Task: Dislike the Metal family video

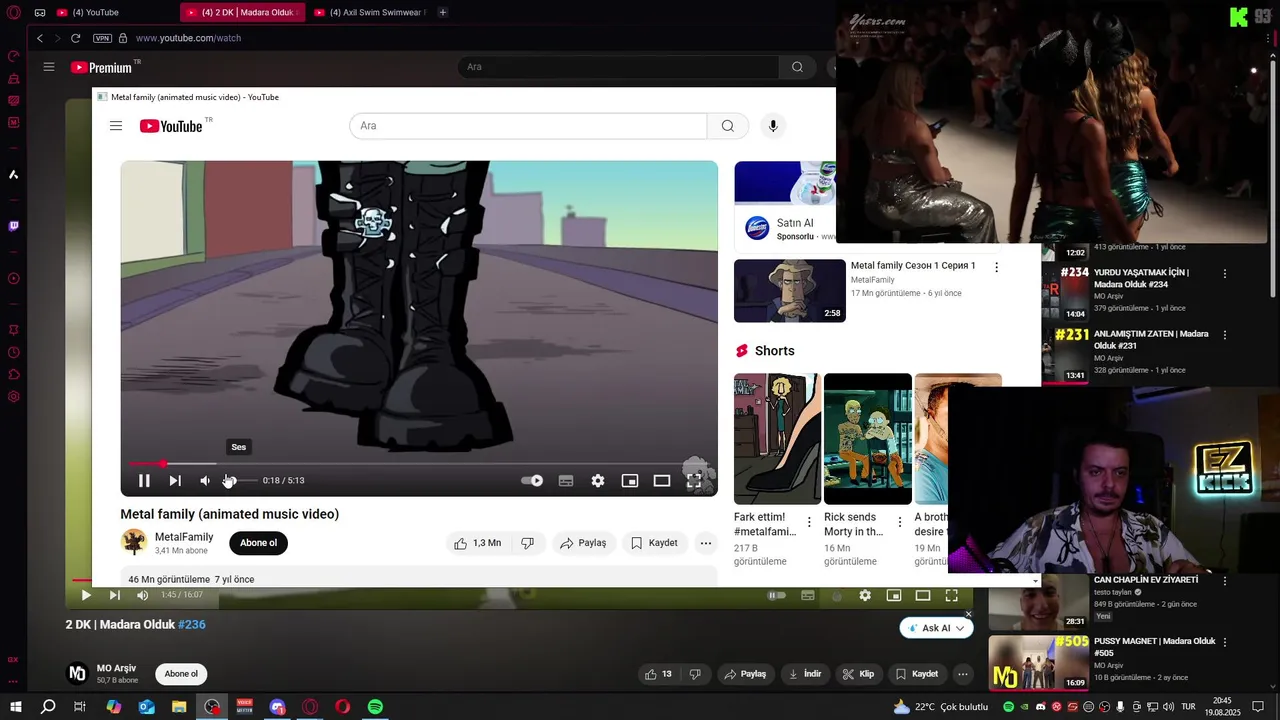Action: (x=527, y=543)
